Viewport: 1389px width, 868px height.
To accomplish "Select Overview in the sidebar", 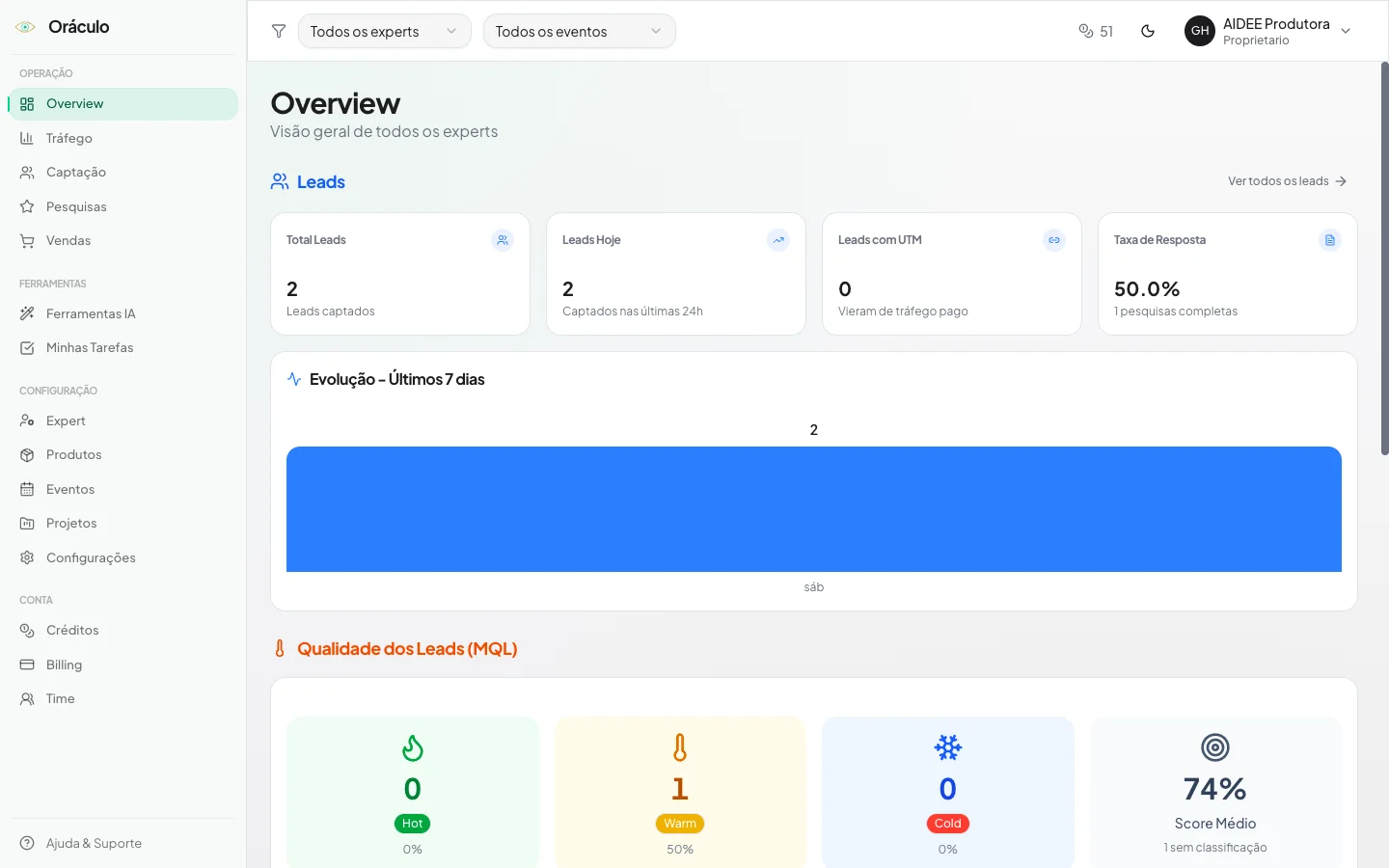I will click(123, 104).
